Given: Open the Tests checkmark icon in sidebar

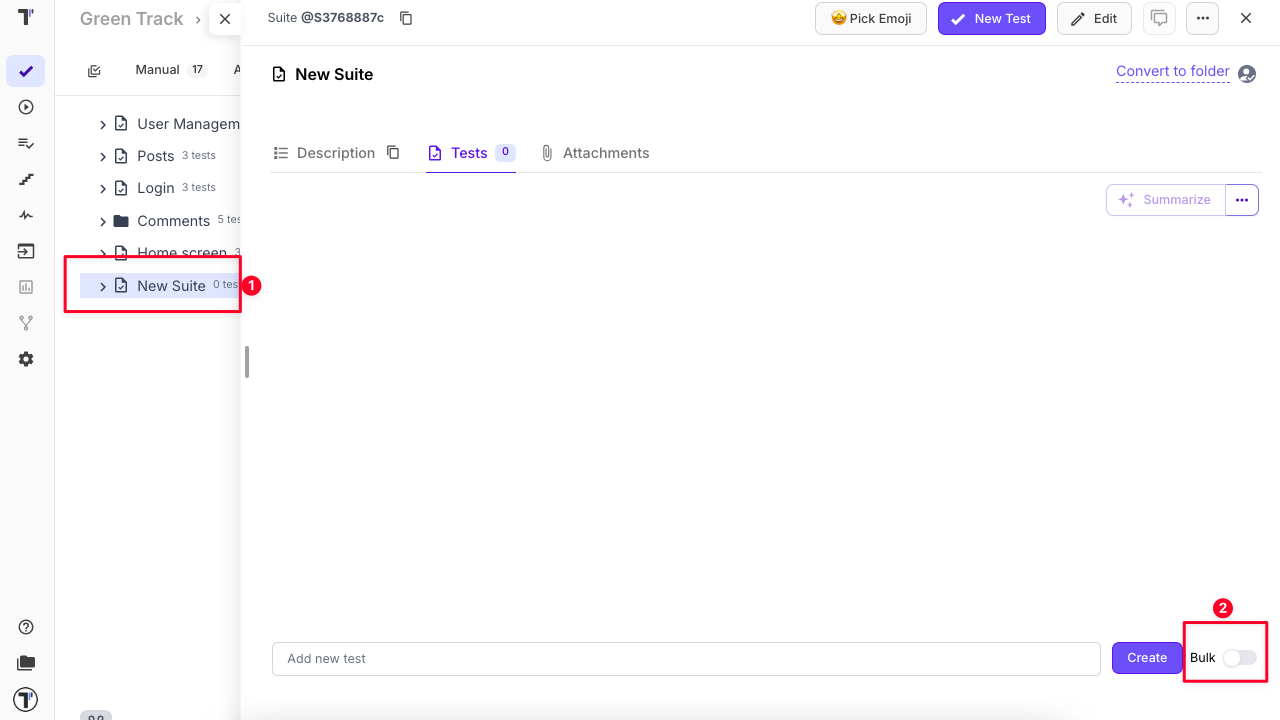Looking at the screenshot, I should pos(26,71).
